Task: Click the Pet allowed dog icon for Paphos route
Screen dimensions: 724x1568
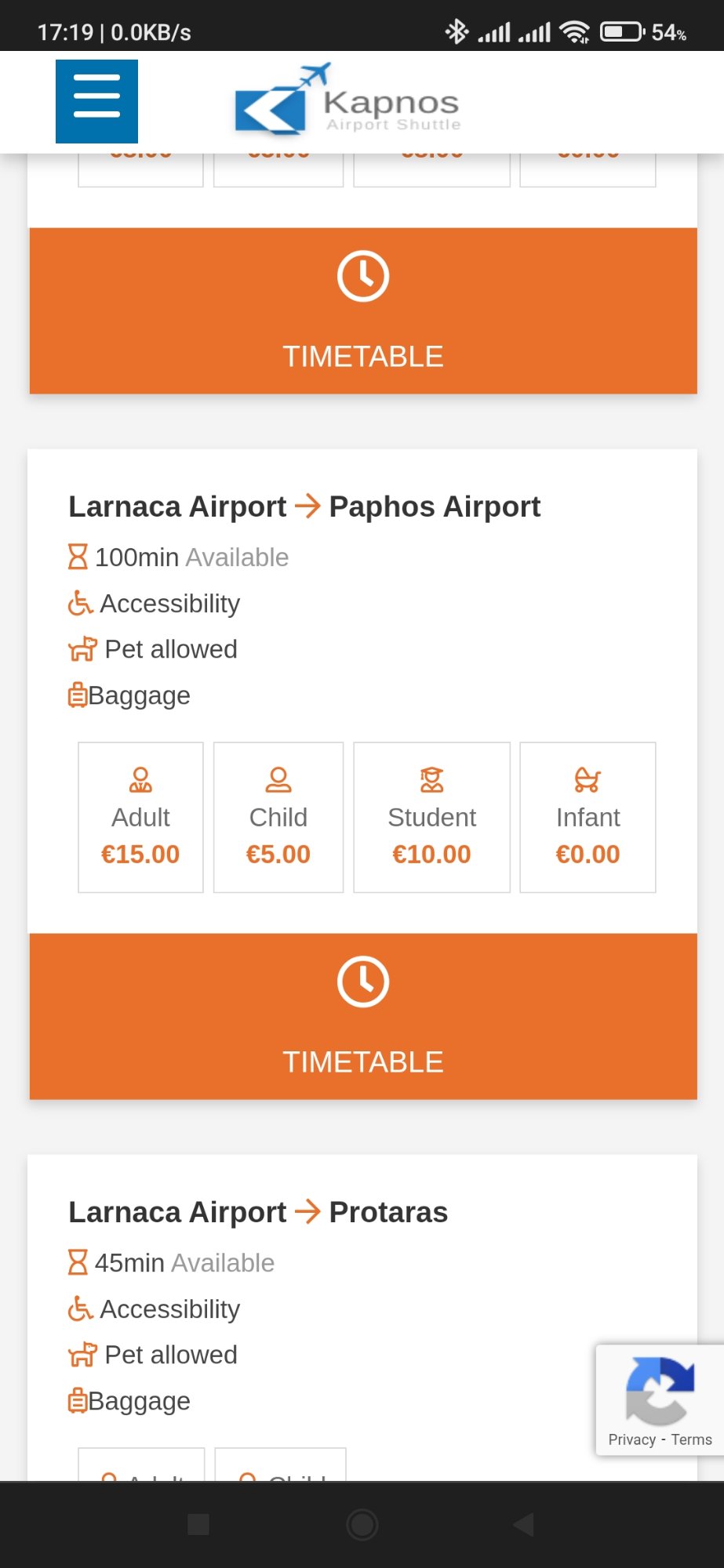Action: 82,649
